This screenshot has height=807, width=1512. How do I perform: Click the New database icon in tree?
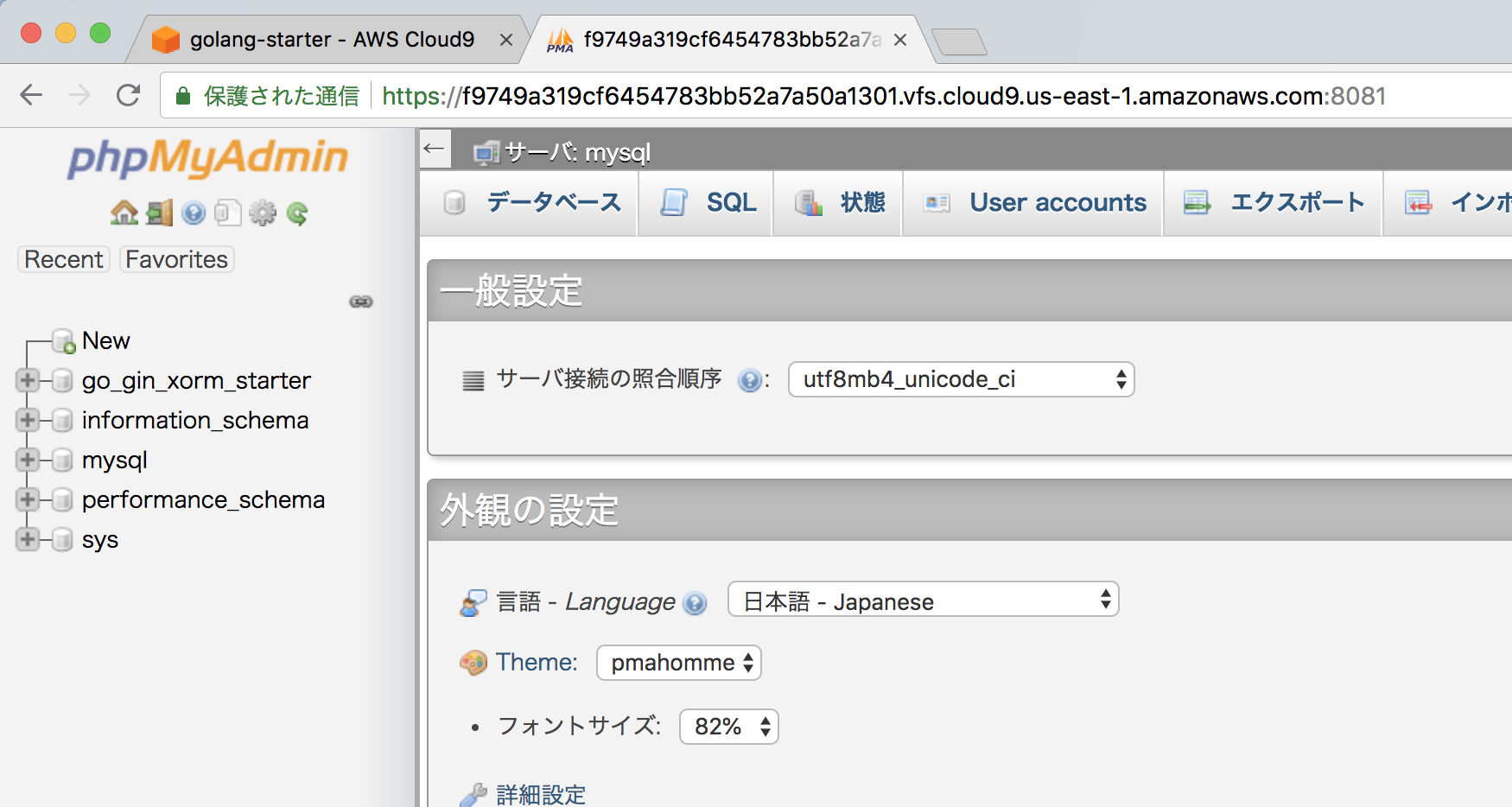pyautogui.click(x=64, y=341)
